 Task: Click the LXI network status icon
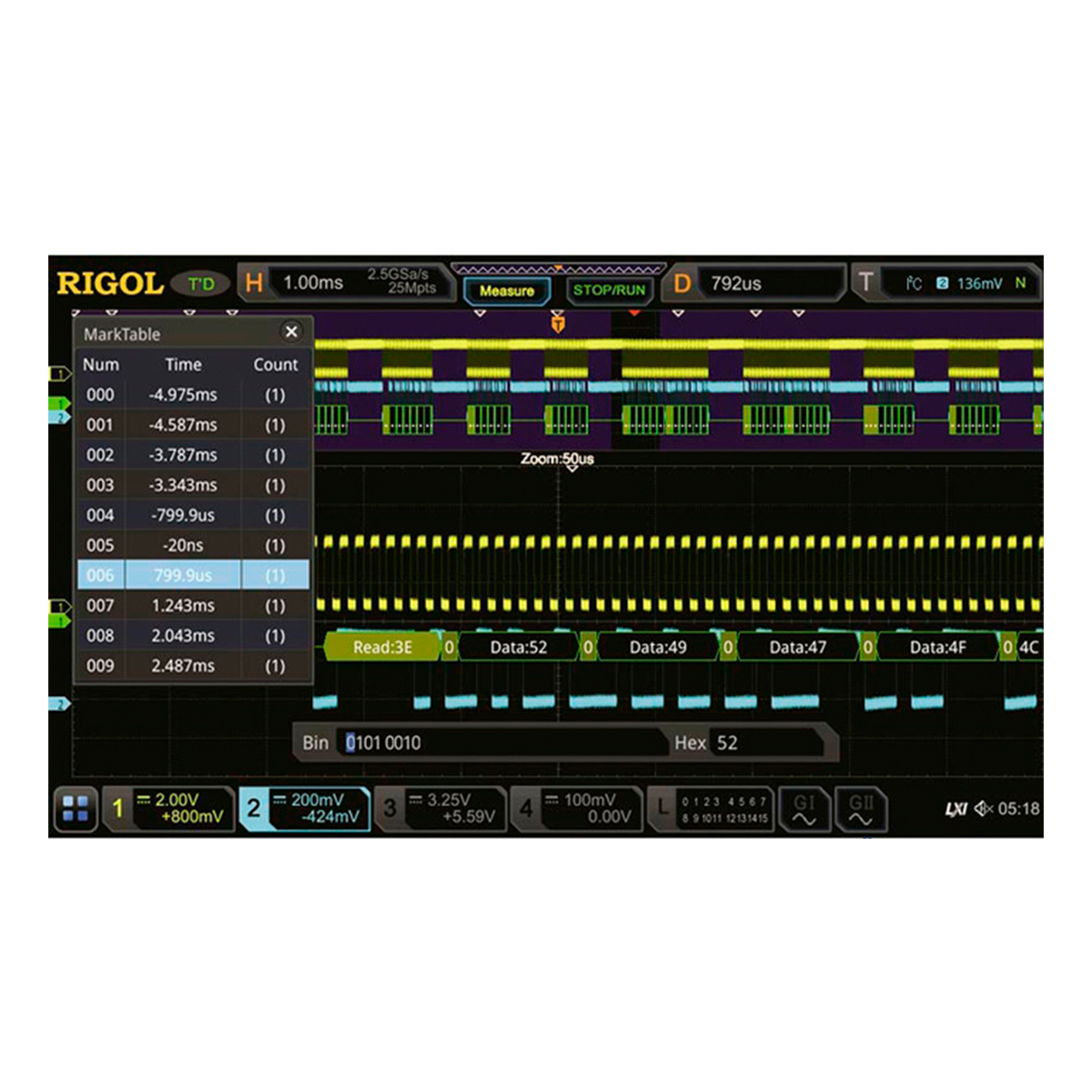[955, 809]
